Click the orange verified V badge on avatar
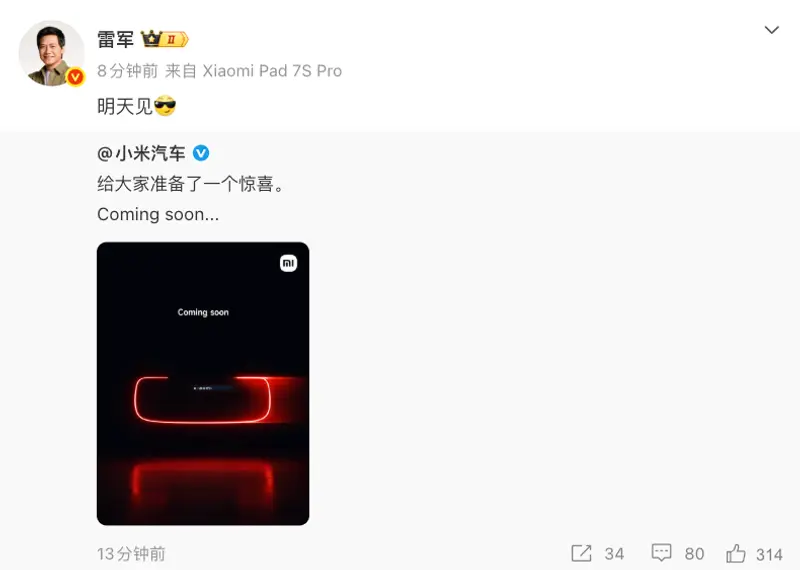 (x=76, y=77)
